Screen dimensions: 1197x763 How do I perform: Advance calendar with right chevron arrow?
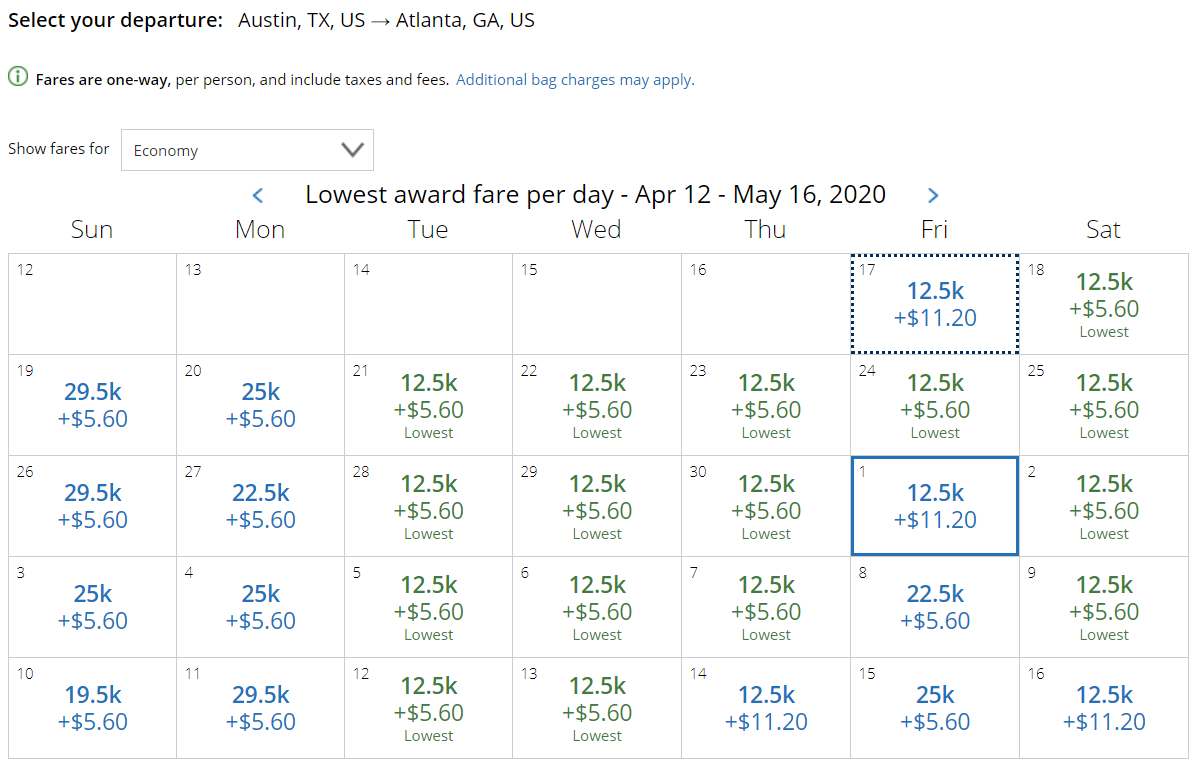[933, 196]
